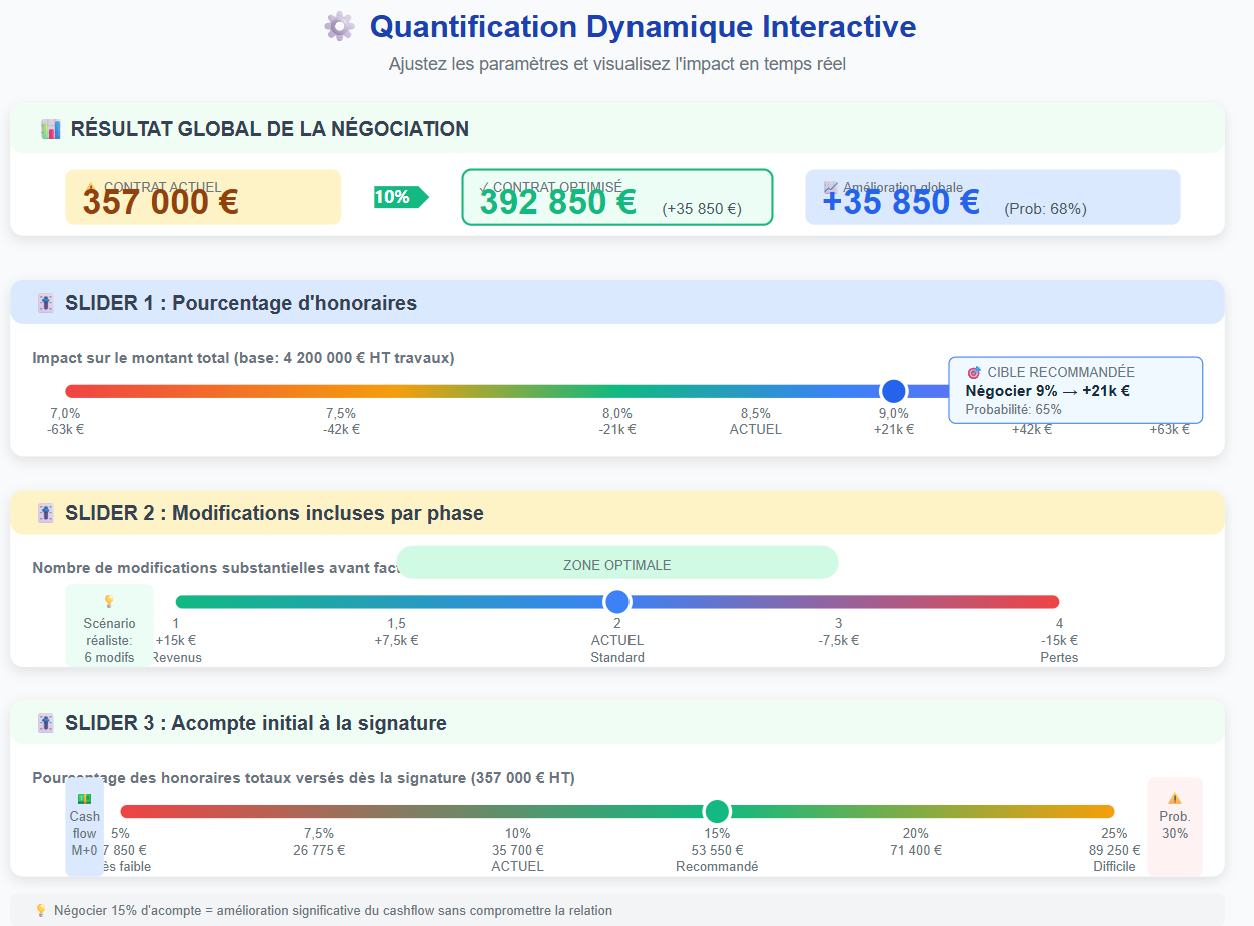
Task: Click the Zone Optimale label
Action: pyautogui.click(x=617, y=564)
